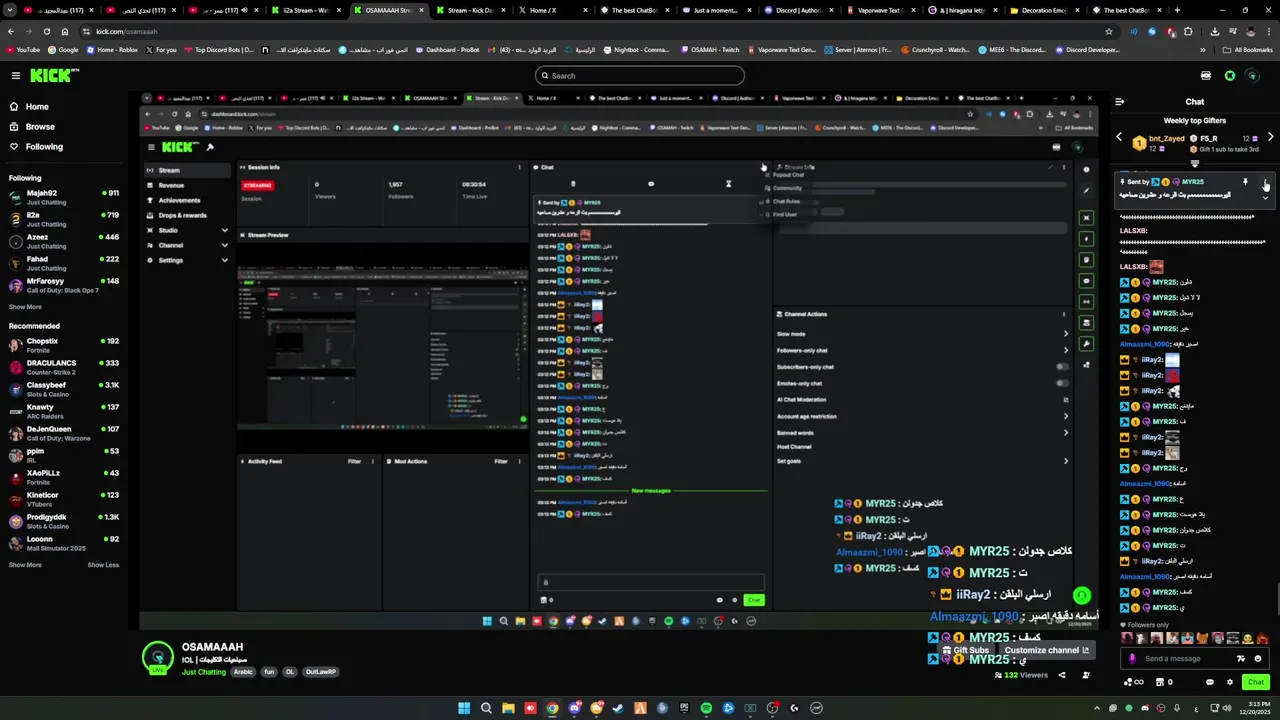Click the pin icon on pinned chat message
1280x720 pixels.
point(1245,182)
